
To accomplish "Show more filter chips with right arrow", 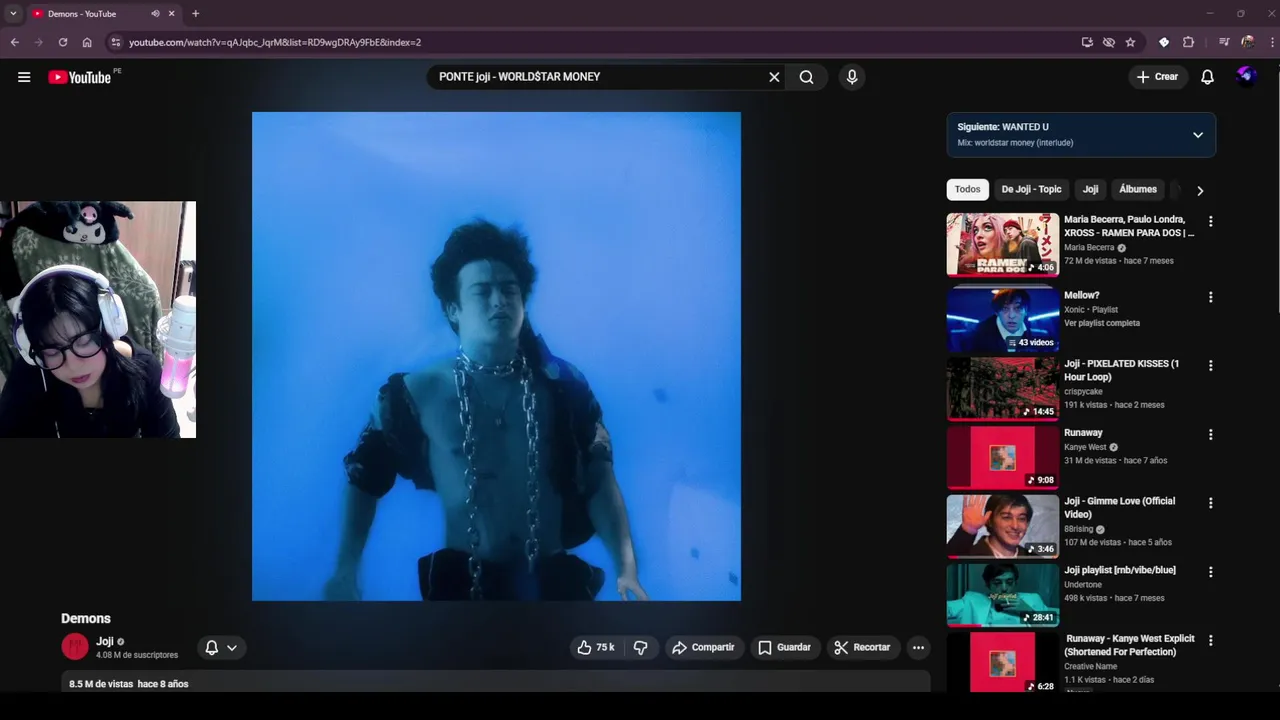I will pyautogui.click(x=1200, y=190).
